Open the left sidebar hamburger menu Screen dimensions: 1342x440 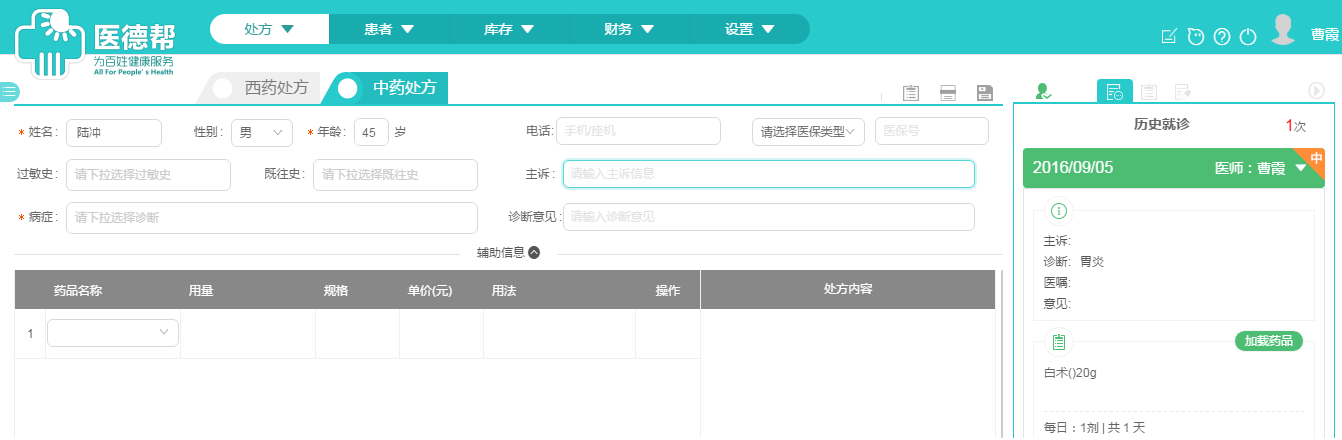(x=9, y=91)
